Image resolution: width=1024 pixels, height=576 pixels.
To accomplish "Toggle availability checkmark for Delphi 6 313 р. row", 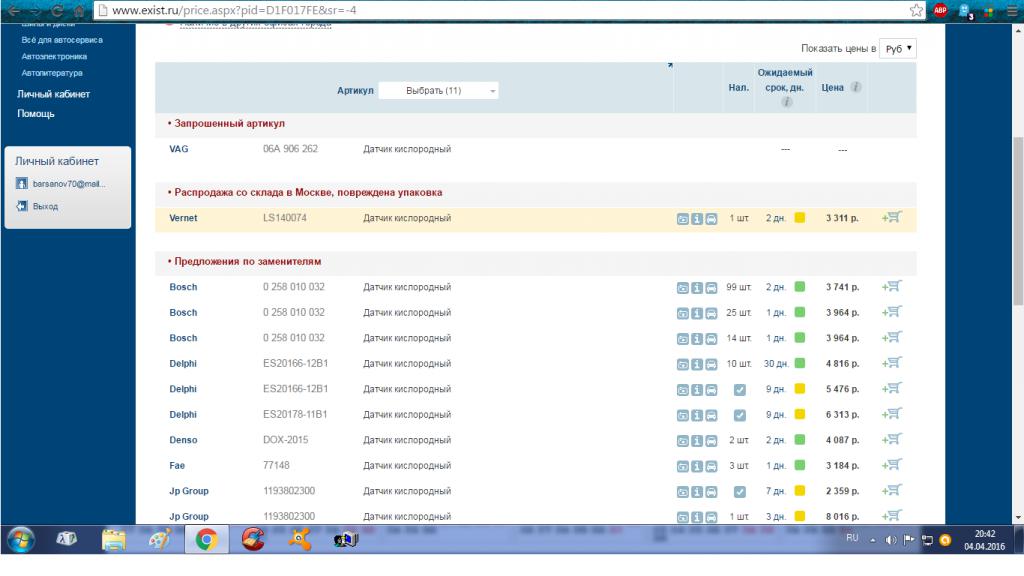I will 739,415.
